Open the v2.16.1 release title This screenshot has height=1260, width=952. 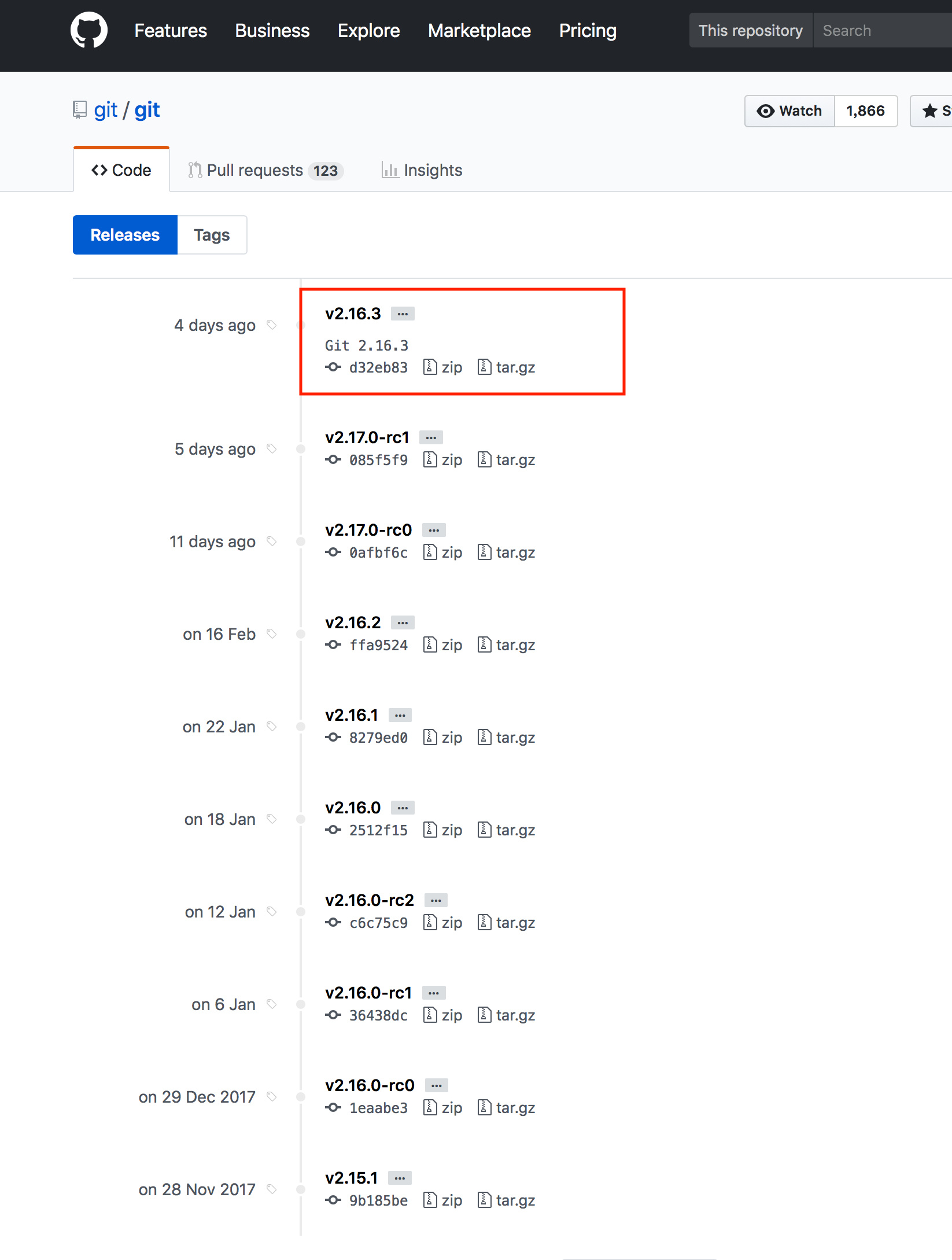pyautogui.click(x=352, y=715)
